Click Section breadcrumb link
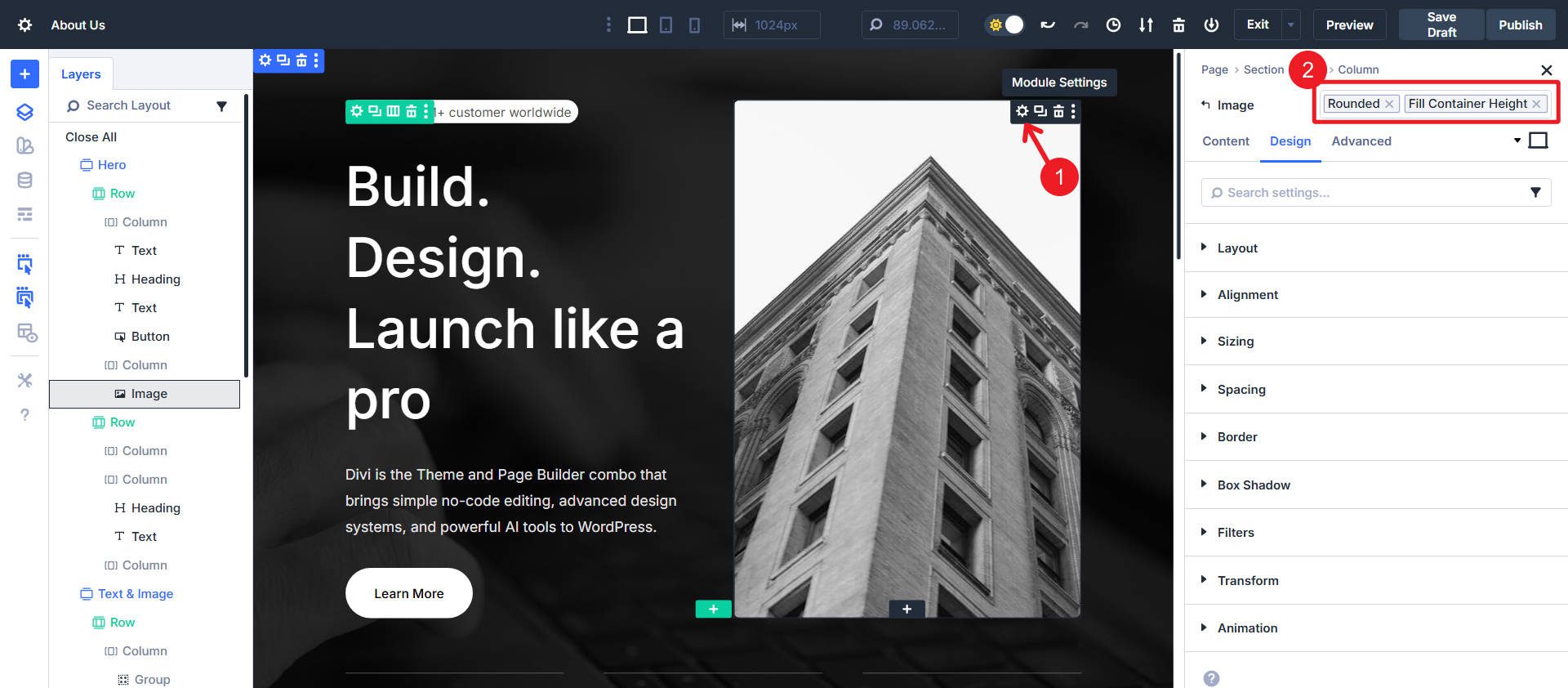Screen dimensions: 1568x688 (x=1263, y=69)
